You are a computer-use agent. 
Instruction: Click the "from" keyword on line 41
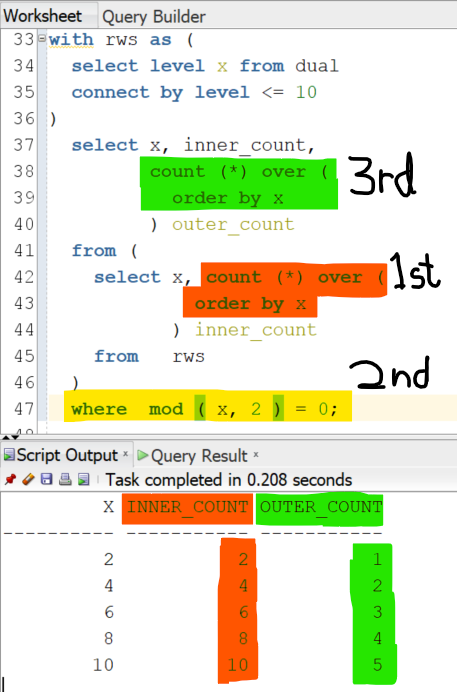(94, 251)
